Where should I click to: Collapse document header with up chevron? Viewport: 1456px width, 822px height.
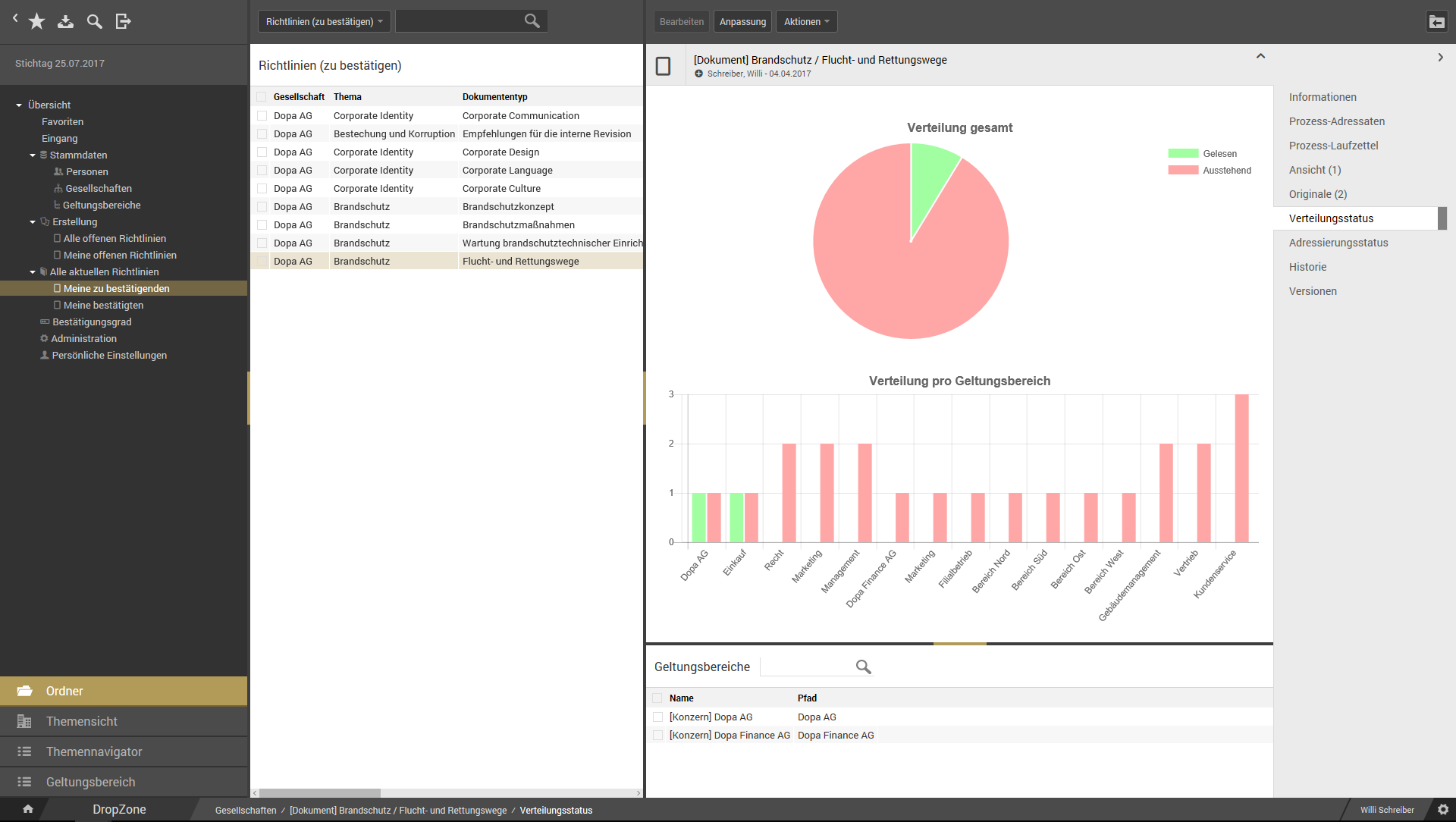1260,56
